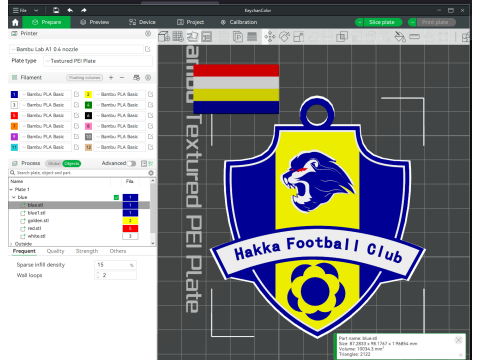
Task: Expand the Outside tree node
Action: click(11, 244)
